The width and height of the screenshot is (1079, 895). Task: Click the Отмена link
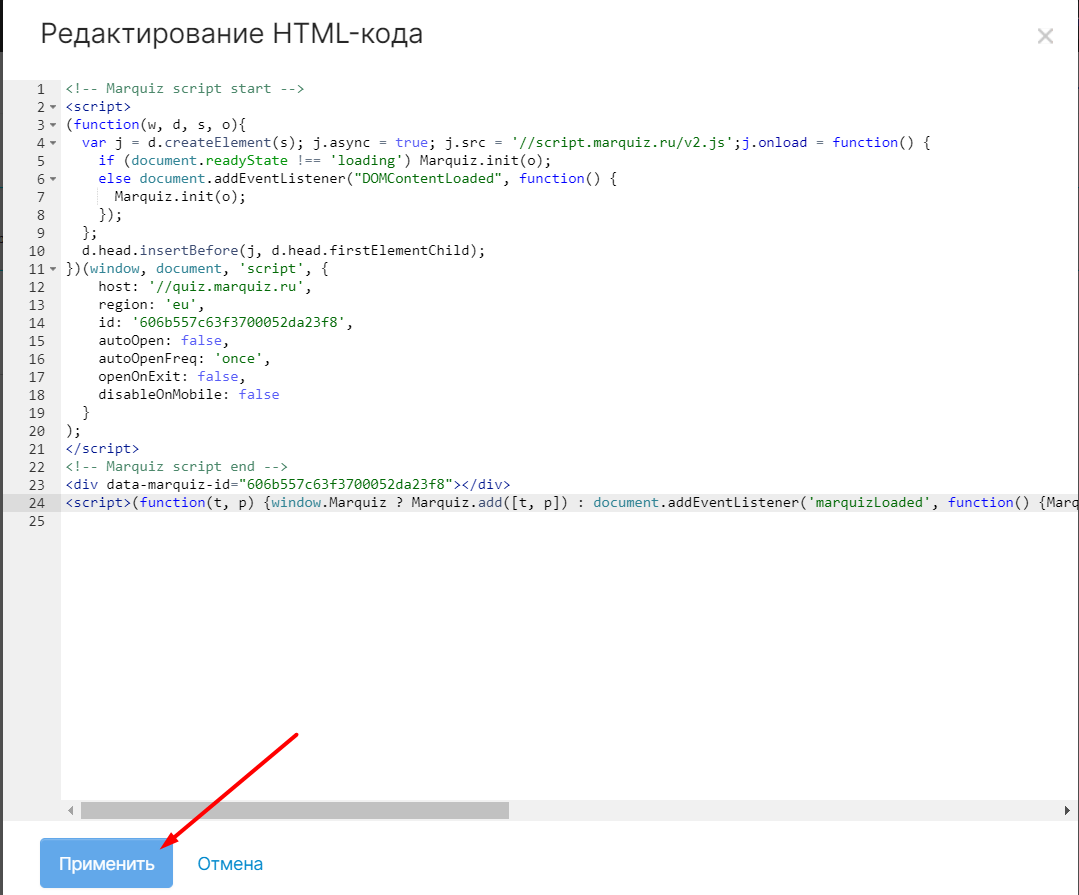(230, 864)
